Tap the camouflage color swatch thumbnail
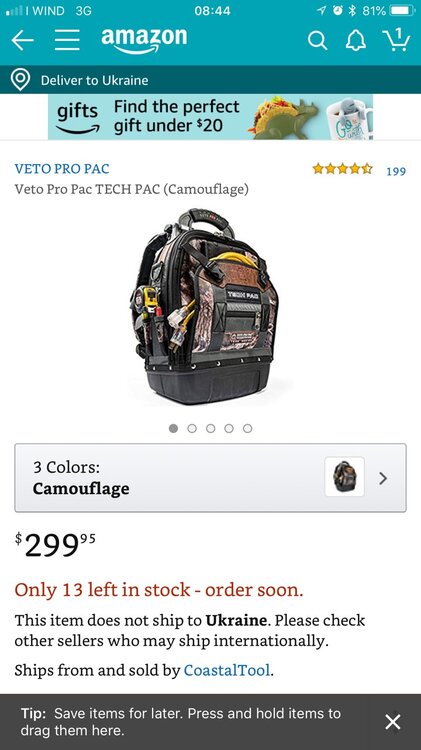The image size is (421, 750). (344, 477)
